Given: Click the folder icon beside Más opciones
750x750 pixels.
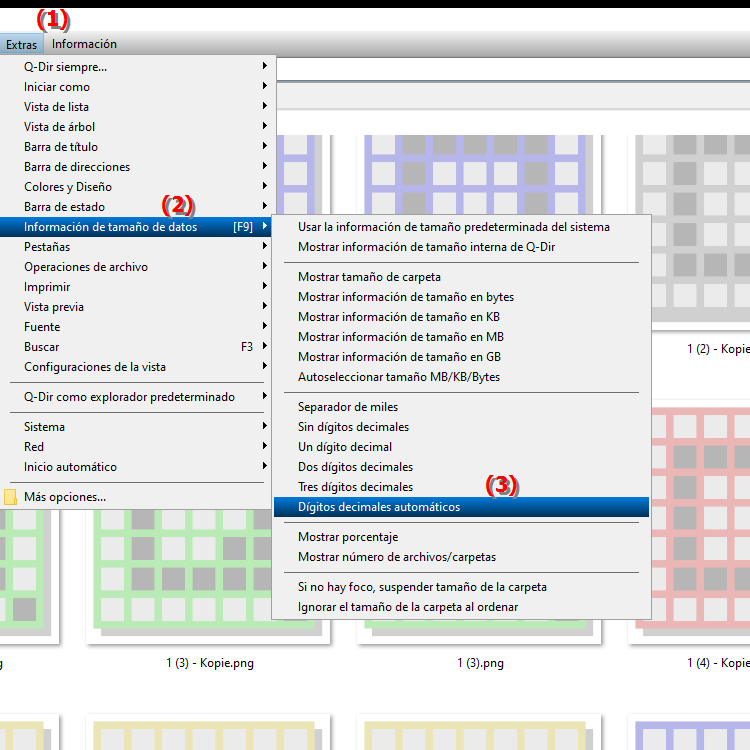Looking at the screenshot, I should pos(10,497).
